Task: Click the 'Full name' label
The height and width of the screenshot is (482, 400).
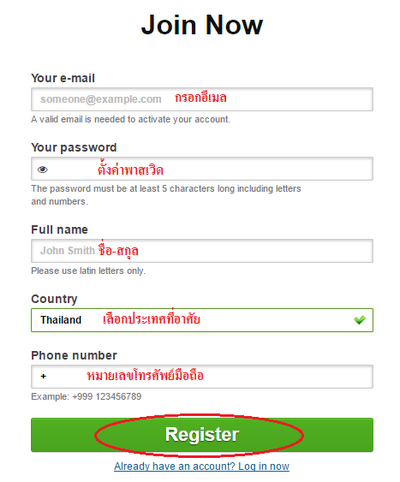Action: (x=59, y=230)
